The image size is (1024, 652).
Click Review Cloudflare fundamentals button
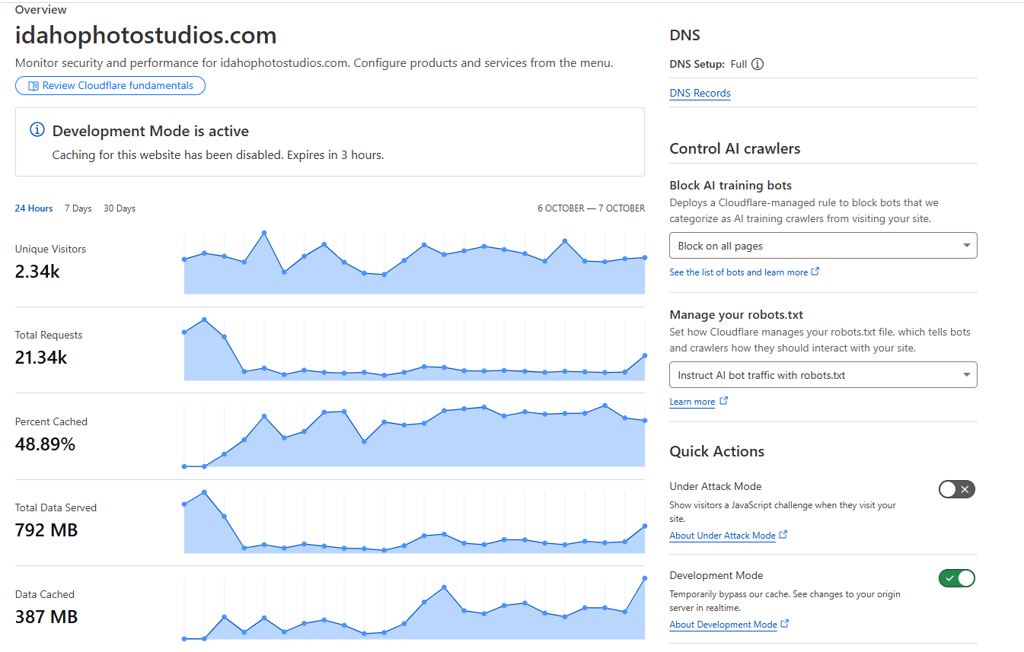pos(110,86)
